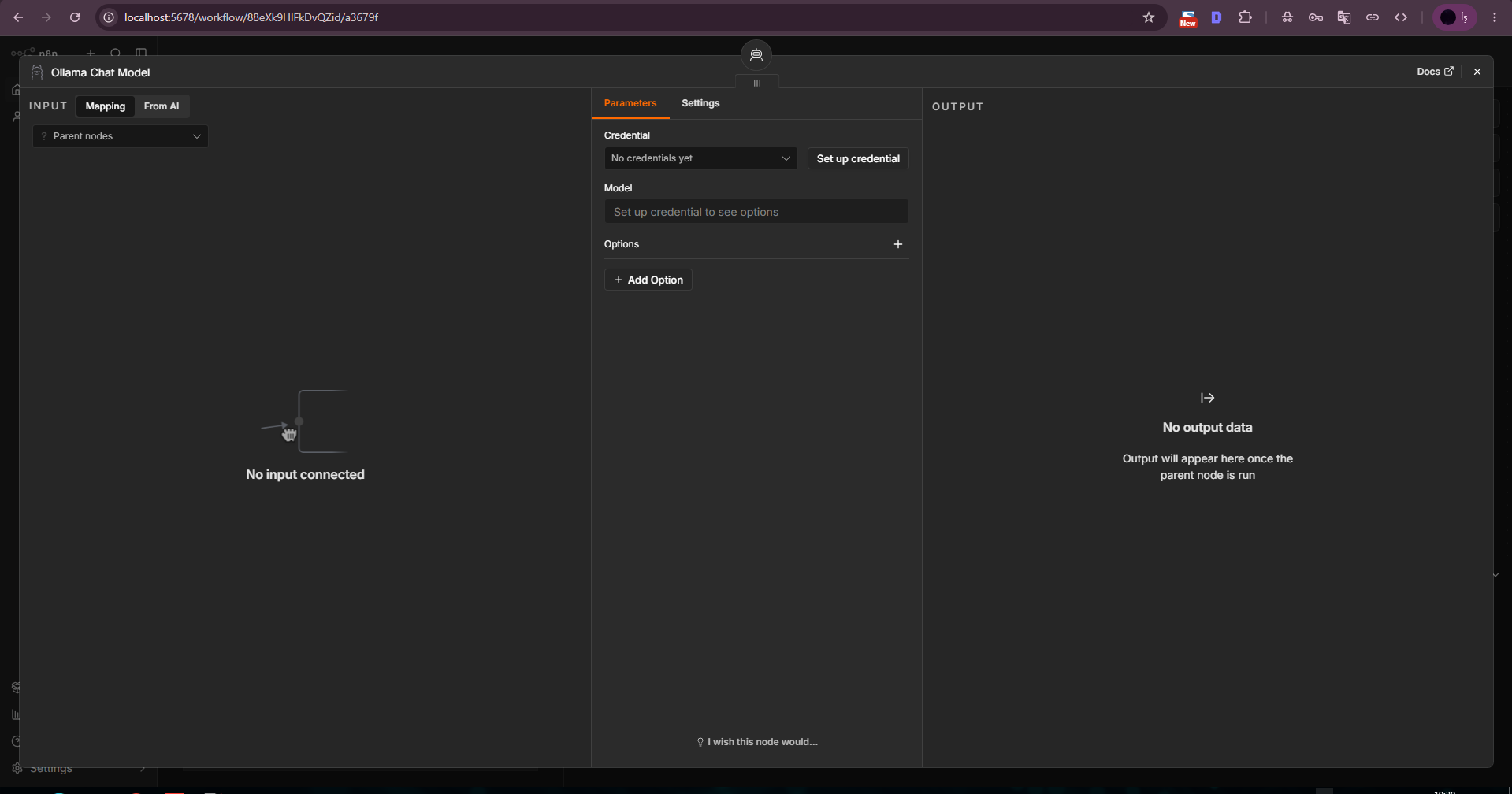Image resolution: width=1512 pixels, height=794 pixels.
Task: Click the translate page icon
Action: (x=1343, y=17)
